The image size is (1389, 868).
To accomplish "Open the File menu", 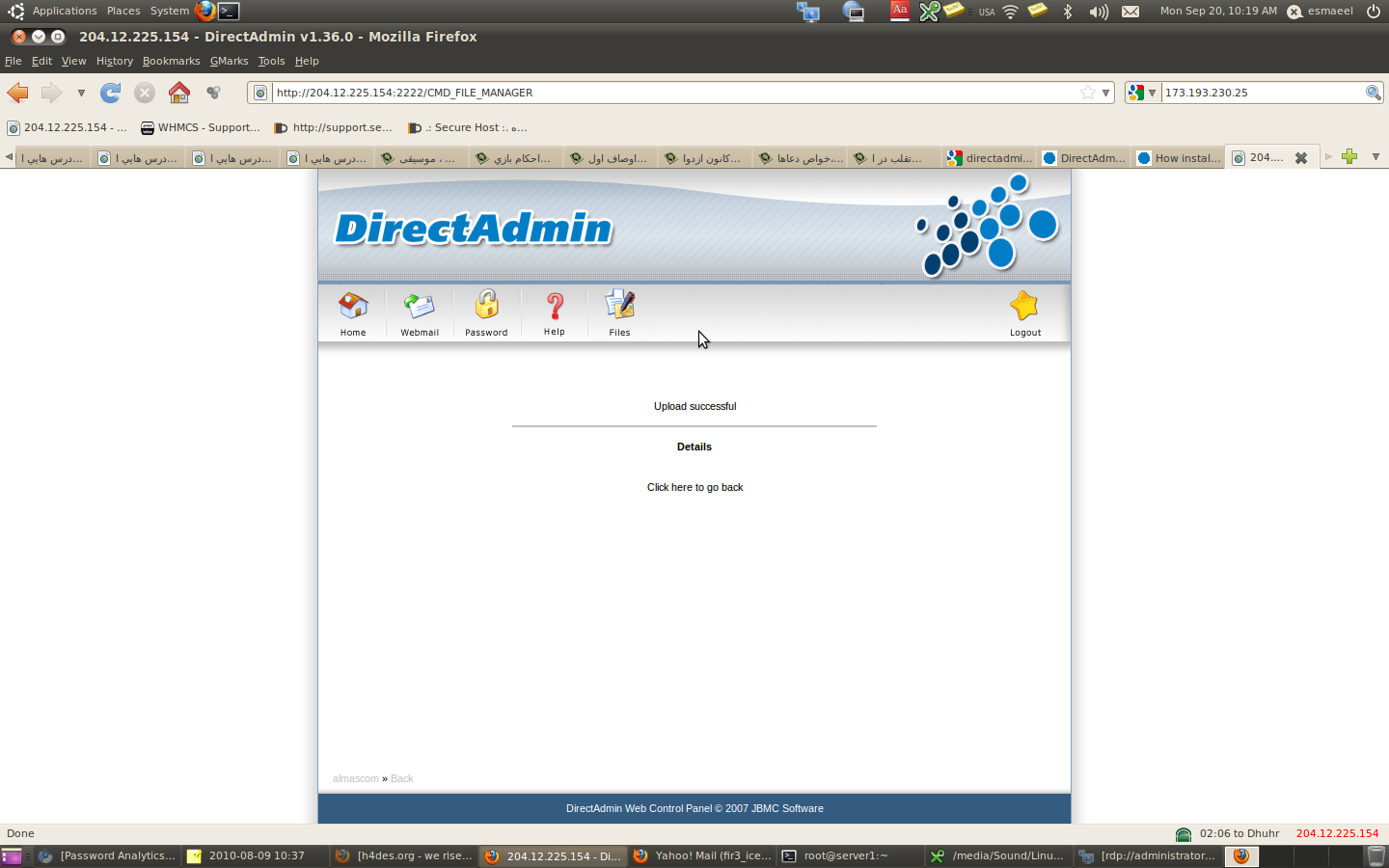I will coord(13,61).
